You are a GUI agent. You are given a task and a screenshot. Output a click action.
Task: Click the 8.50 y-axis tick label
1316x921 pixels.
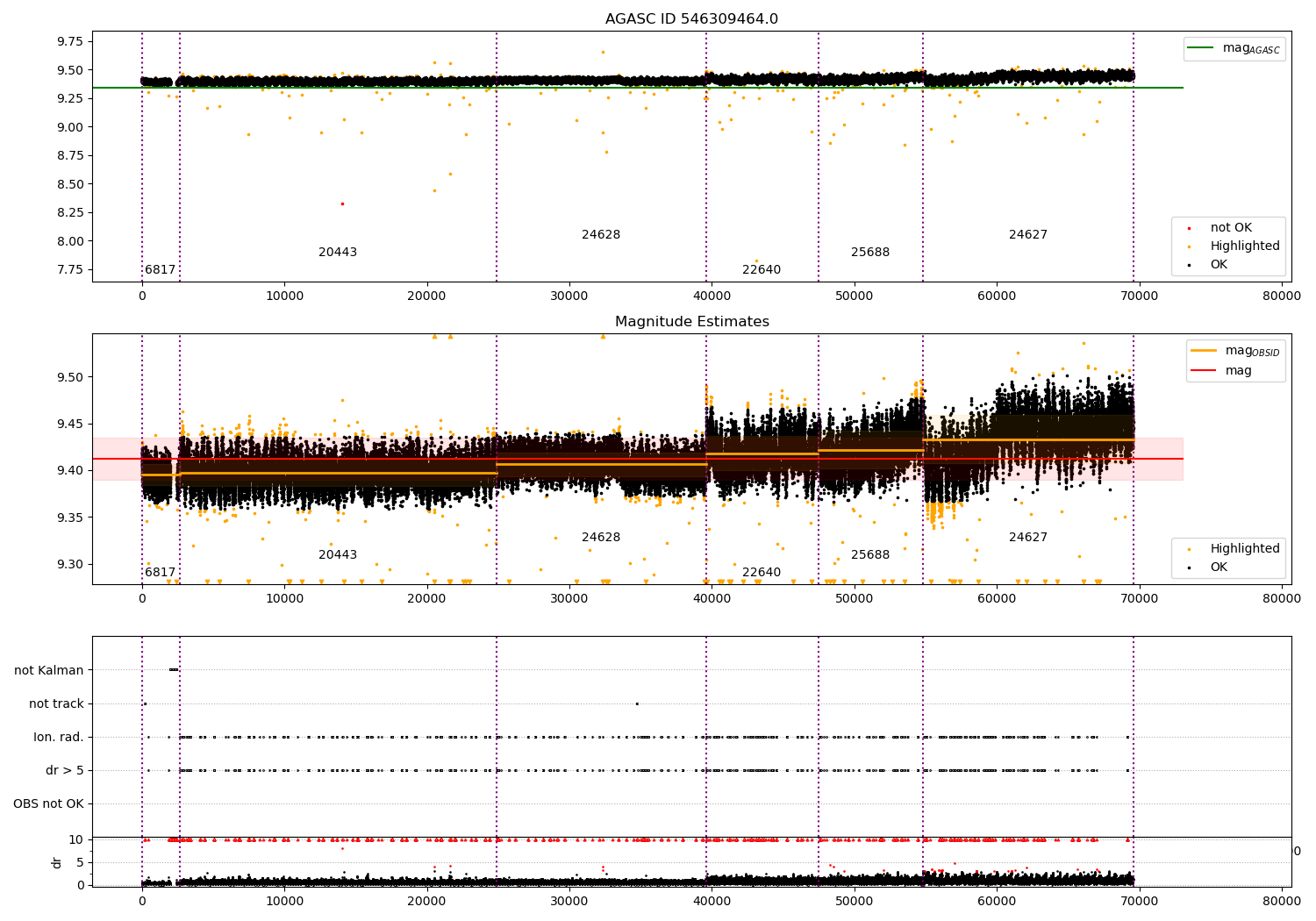(x=69, y=184)
